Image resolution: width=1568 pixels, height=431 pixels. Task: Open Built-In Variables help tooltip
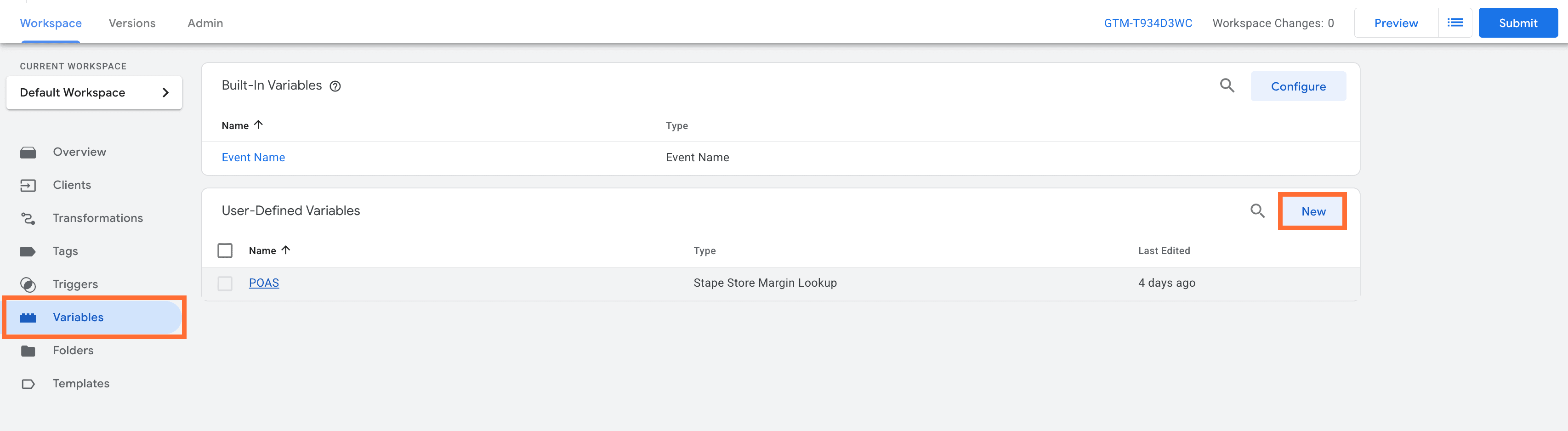click(335, 86)
